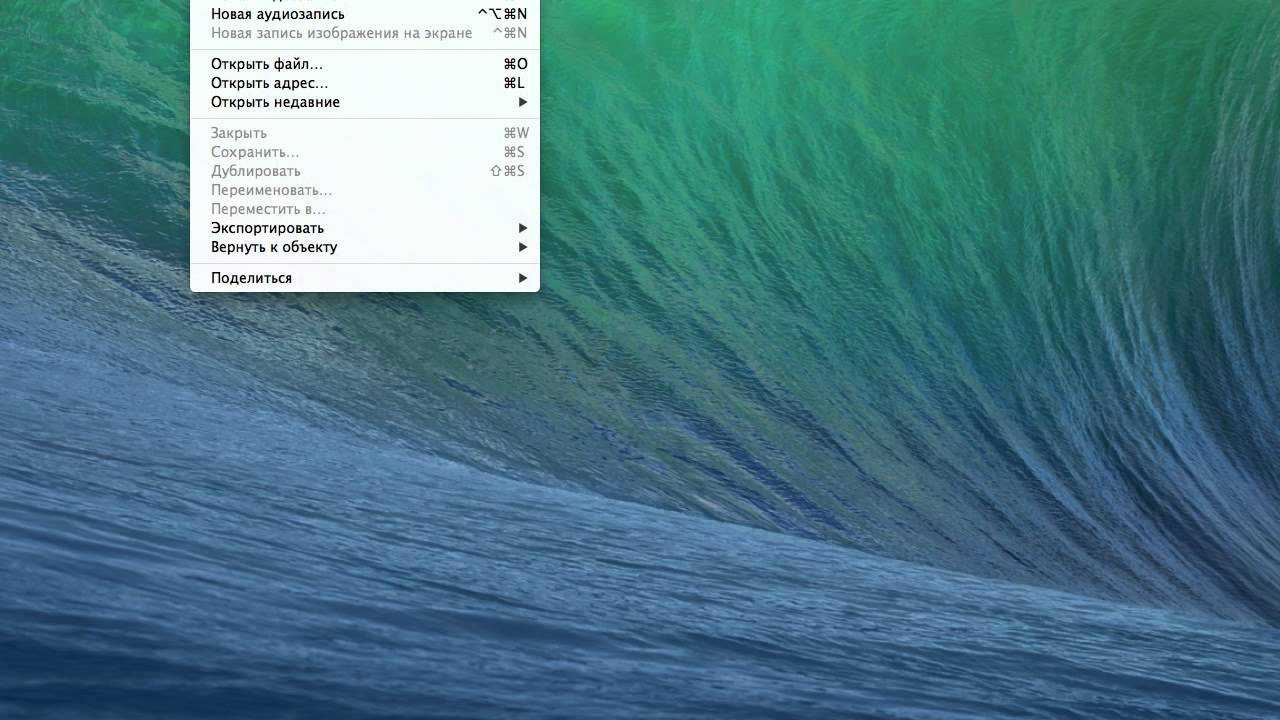Choose Дублировать menu item

pos(365,171)
